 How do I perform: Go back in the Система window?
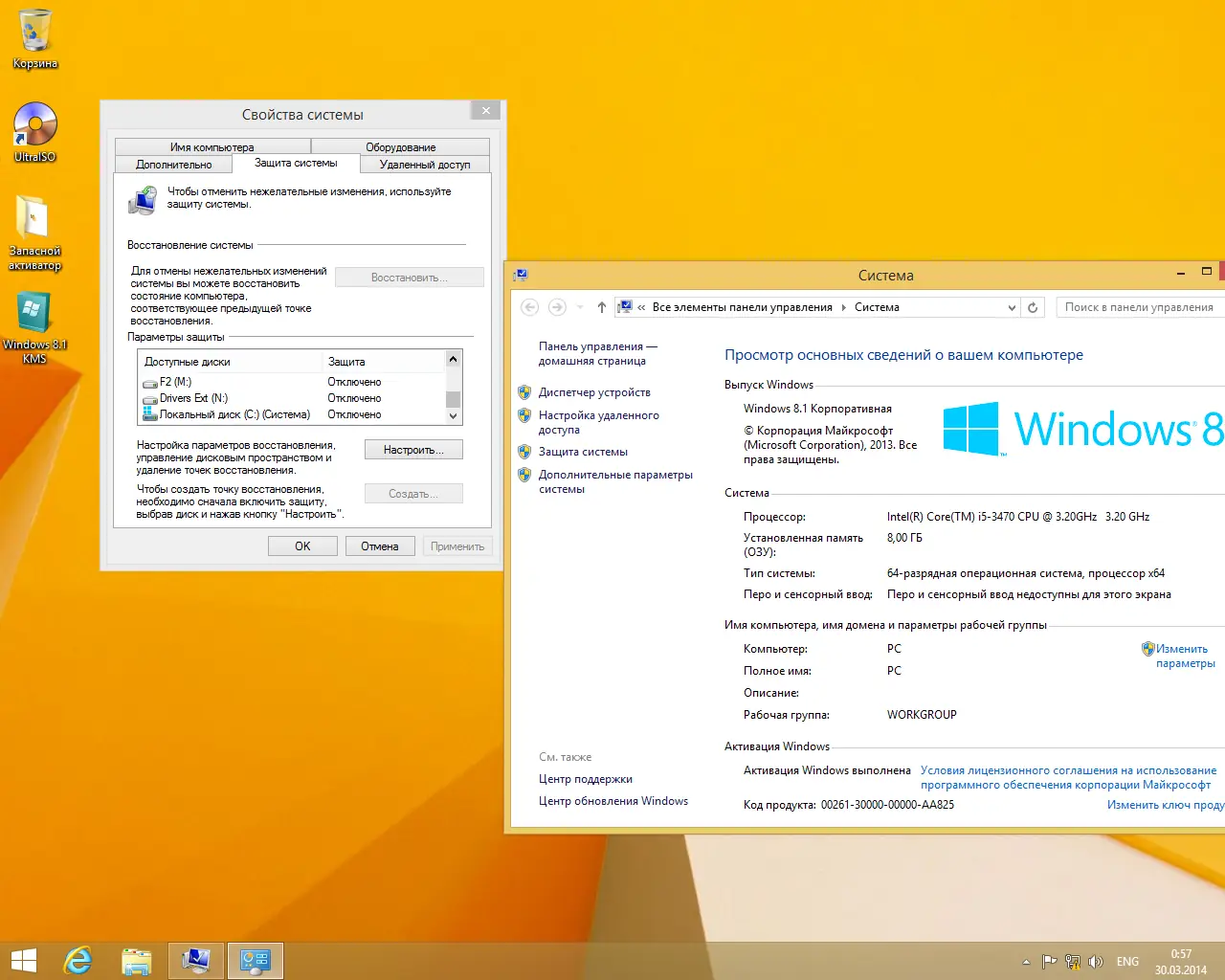click(x=529, y=307)
